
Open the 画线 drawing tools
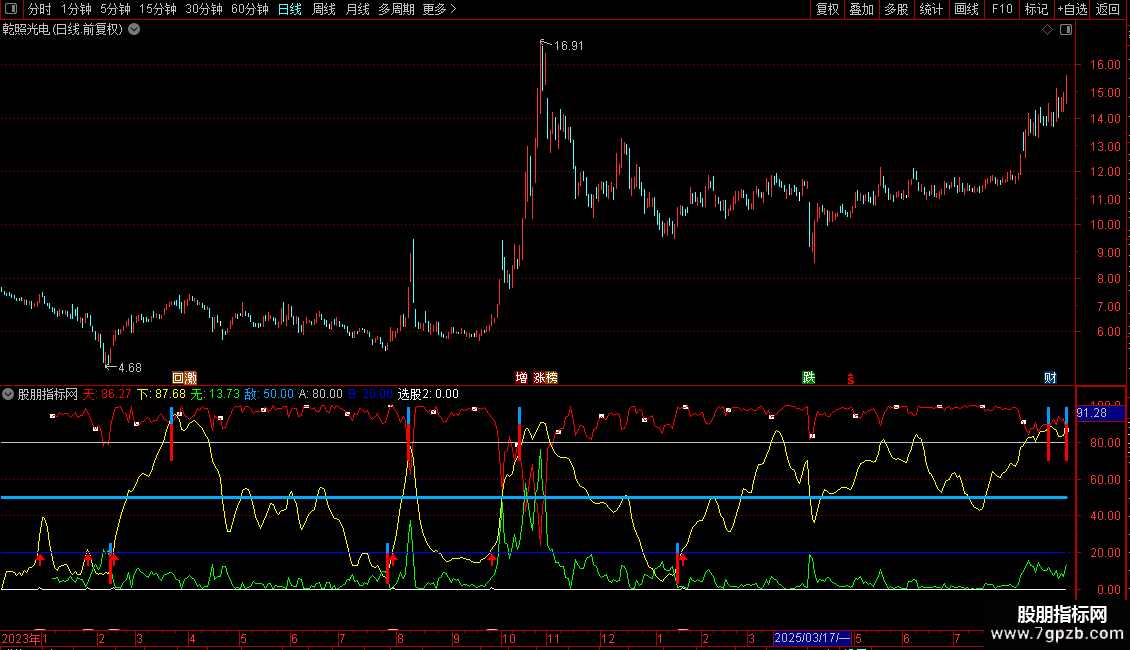point(966,9)
